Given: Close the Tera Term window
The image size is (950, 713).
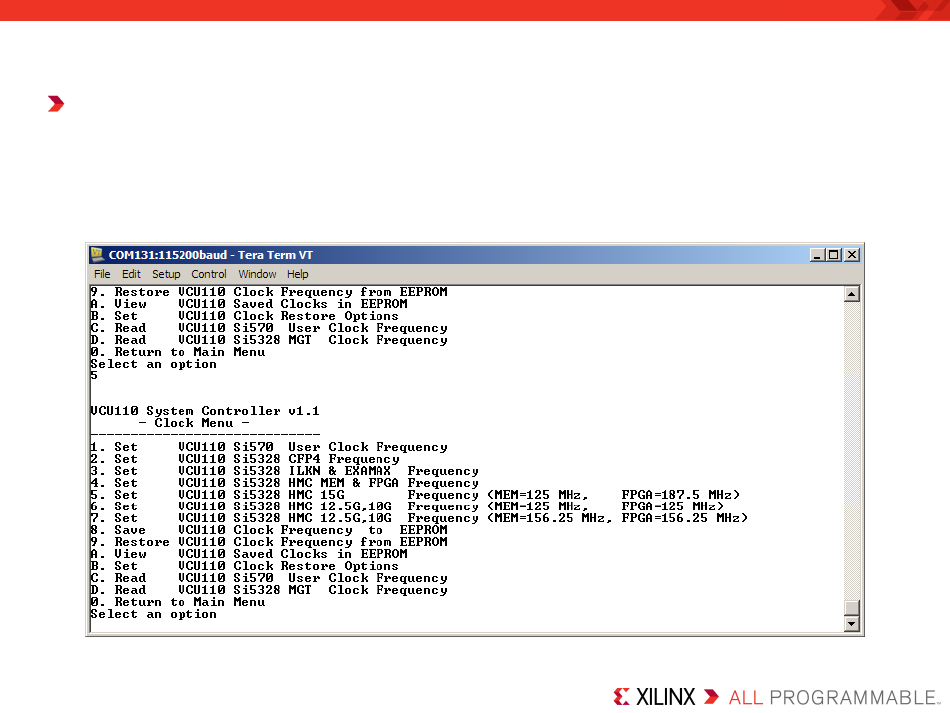Looking at the screenshot, I should coord(852,255).
